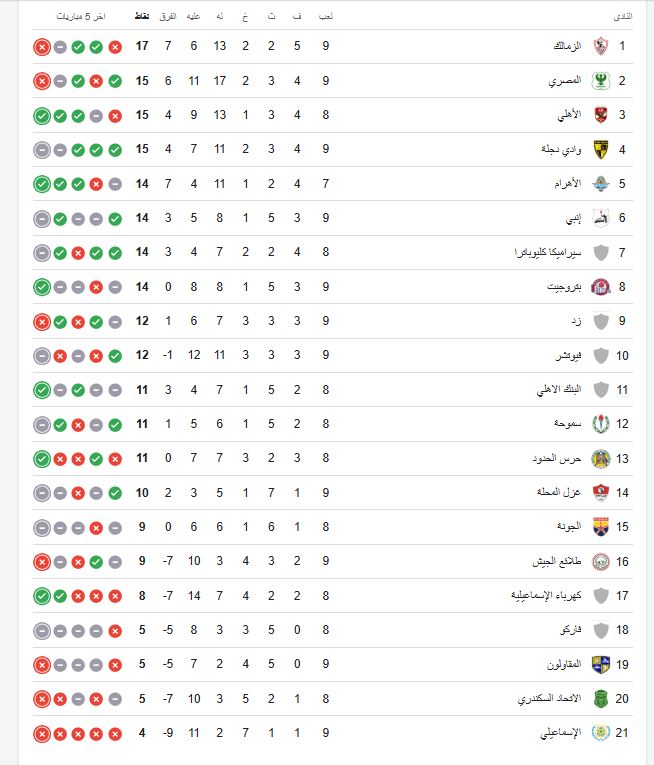The height and width of the screenshot is (765, 654).
Task: Click the red loss icon in Petrojet row
Action: [96, 287]
